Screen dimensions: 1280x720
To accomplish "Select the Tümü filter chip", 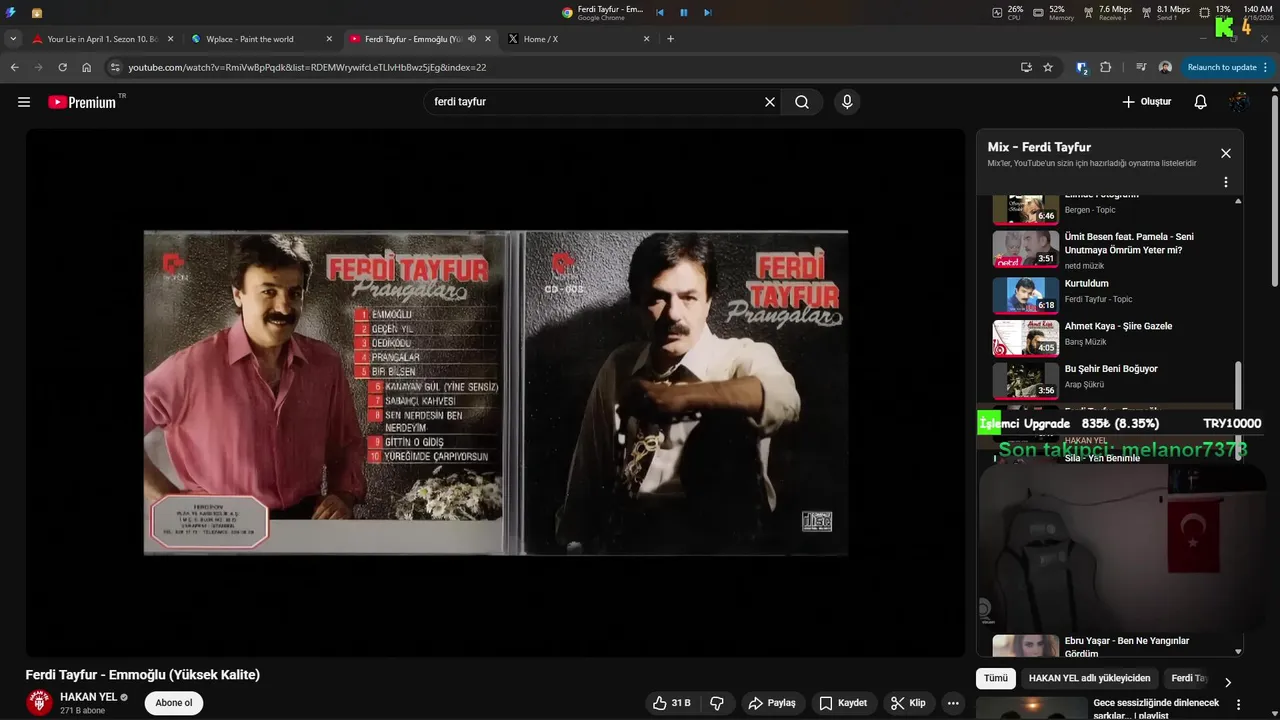I will [996, 678].
